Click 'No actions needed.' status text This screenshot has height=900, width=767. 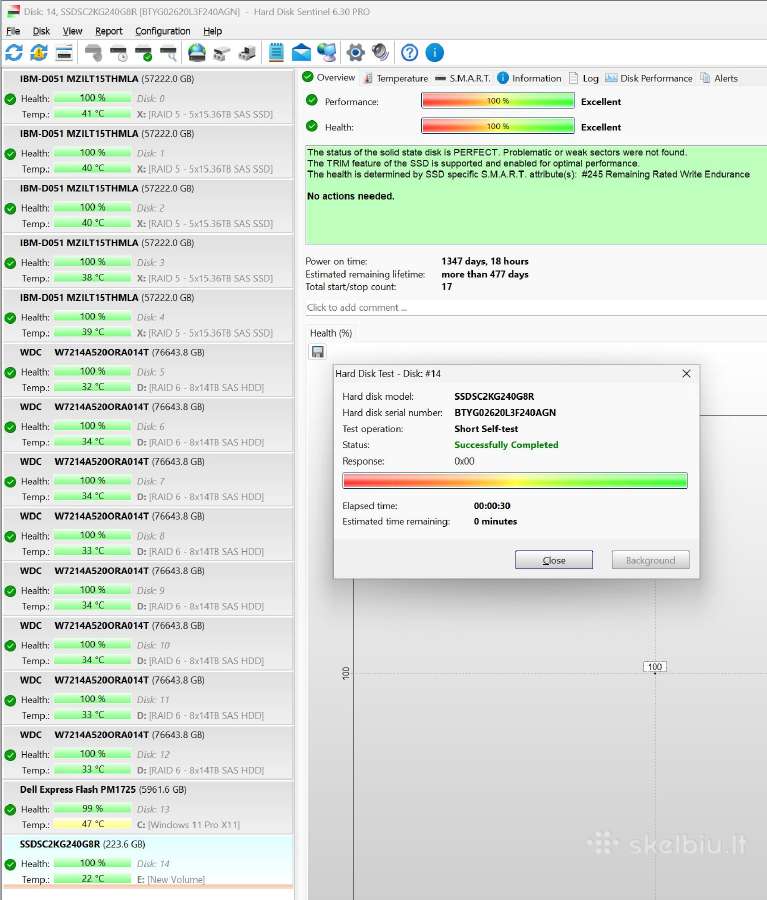(x=350, y=196)
